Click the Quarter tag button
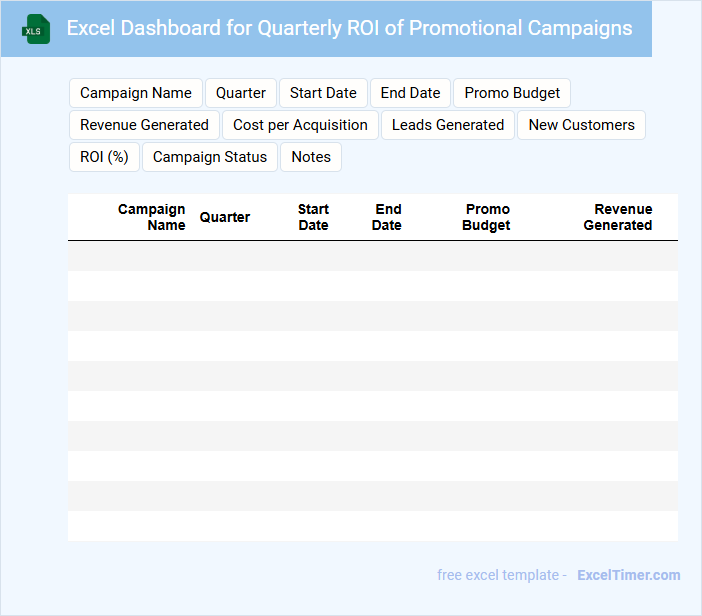Image resolution: width=702 pixels, height=616 pixels. 241,93
